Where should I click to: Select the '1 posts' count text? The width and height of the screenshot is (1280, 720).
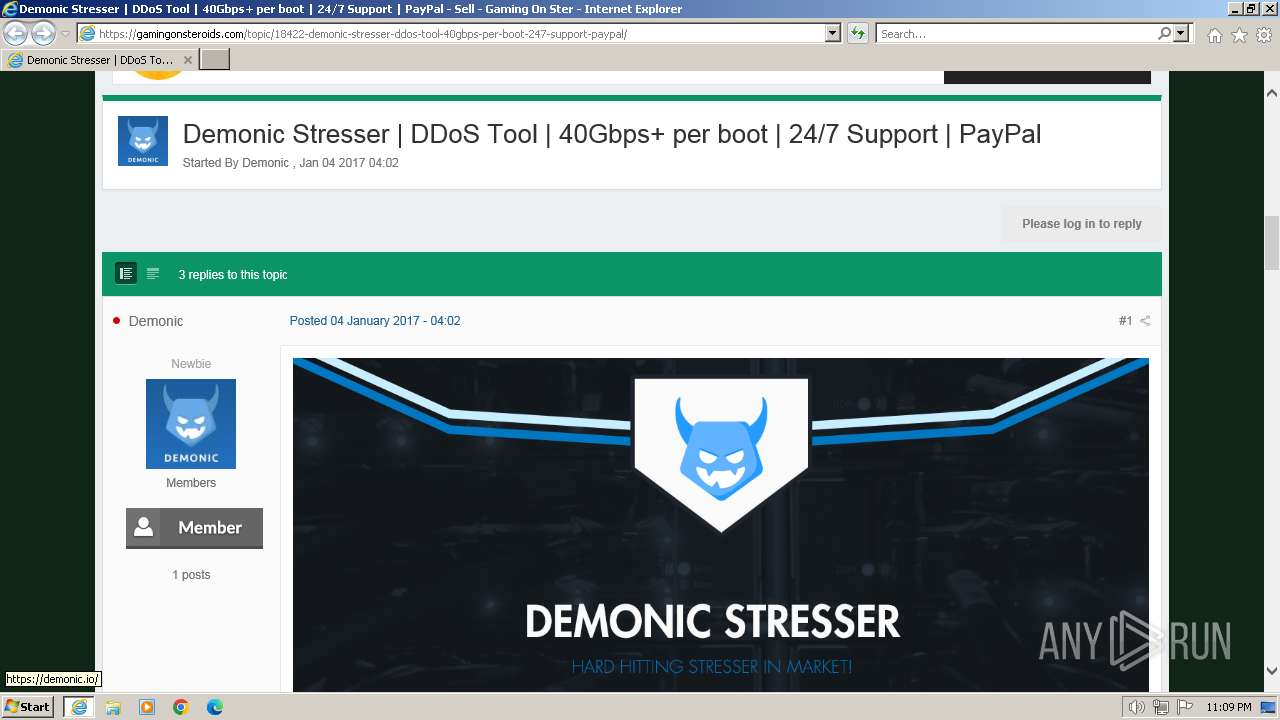click(191, 575)
